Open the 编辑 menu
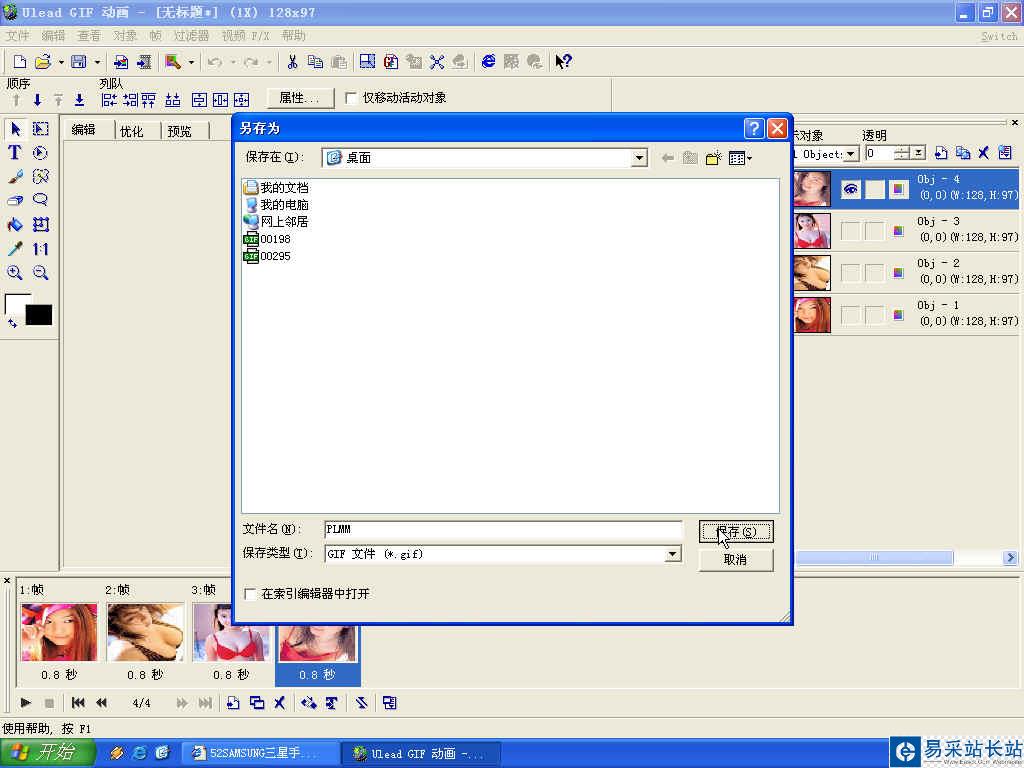Image resolution: width=1024 pixels, height=768 pixels. [x=54, y=36]
